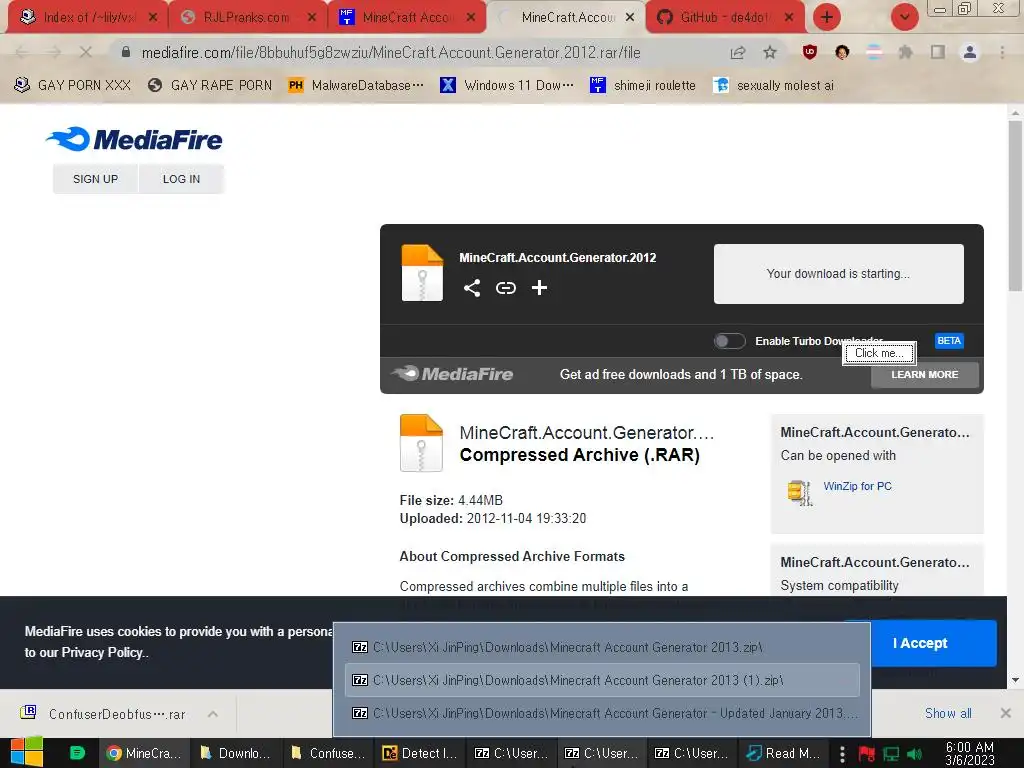
Task: Open the uBlock Origin extension icon
Action: click(x=810, y=52)
